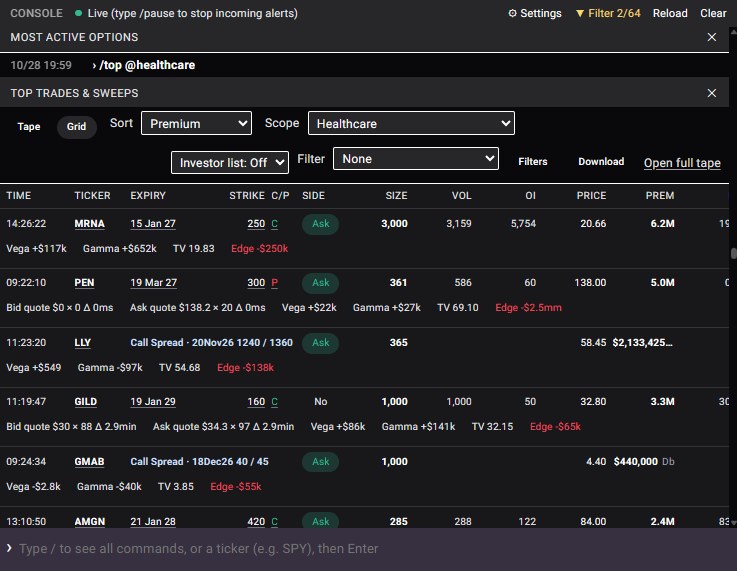Click the Ask side badge for PEN
Viewport: 737px width, 571px height.
click(321, 283)
